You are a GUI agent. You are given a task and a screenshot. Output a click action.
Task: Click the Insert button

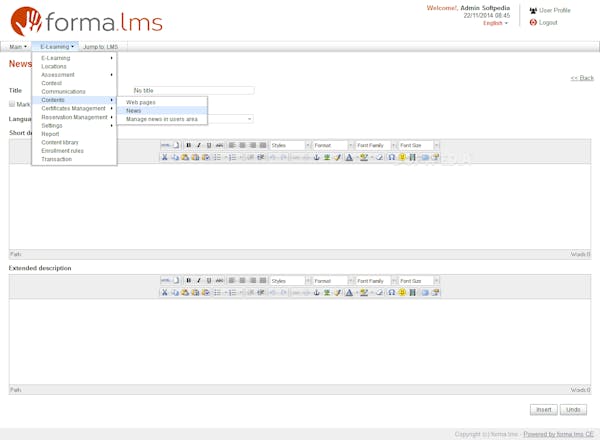pyautogui.click(x=543, y=409)
